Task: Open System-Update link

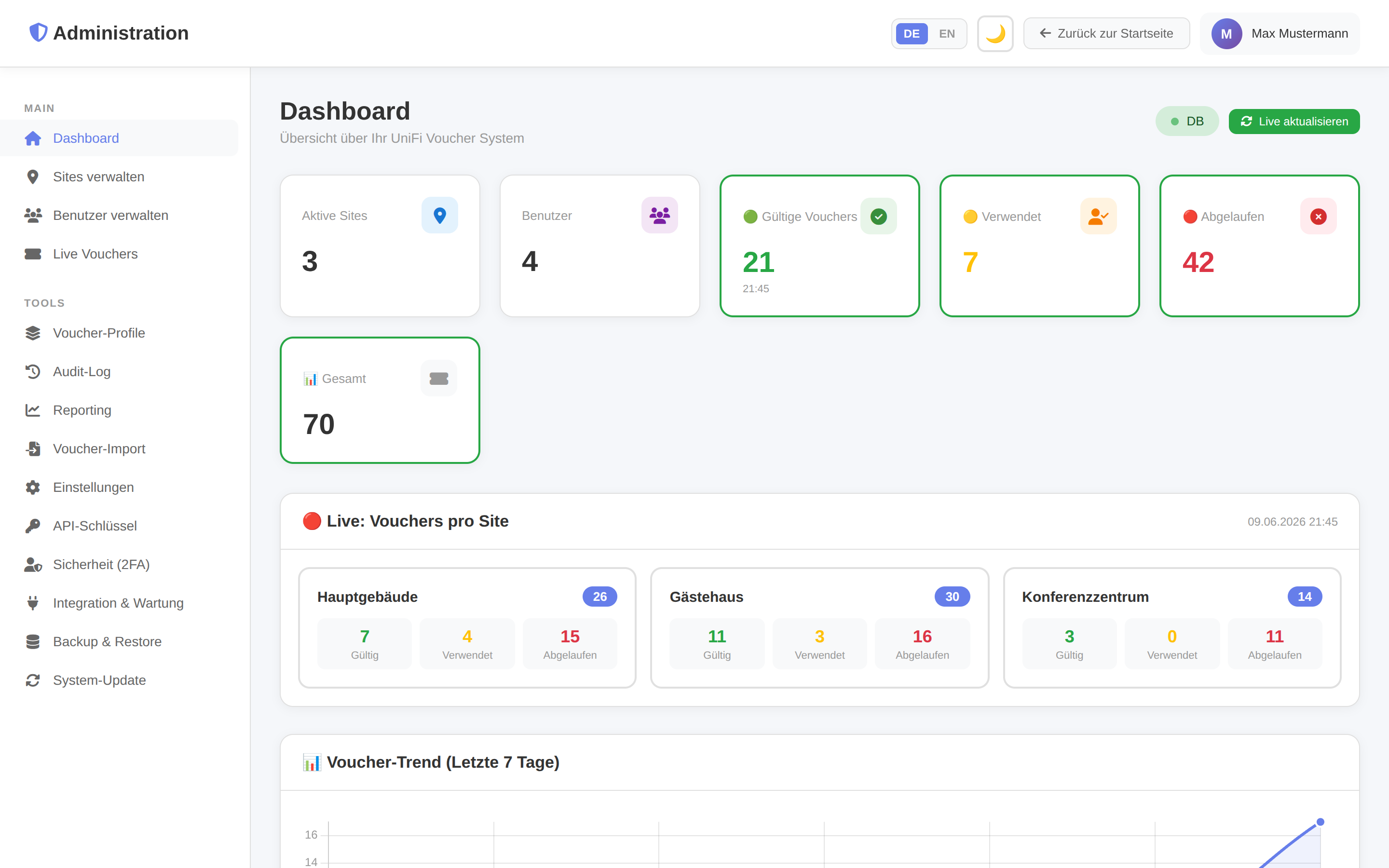Action: pos(119,680)
